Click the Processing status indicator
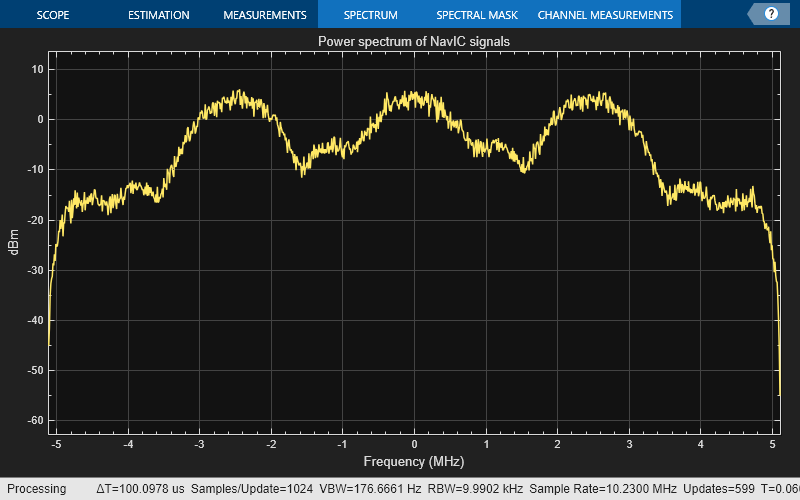The height and width of the screenshot is (500, 800). point(36,489)
